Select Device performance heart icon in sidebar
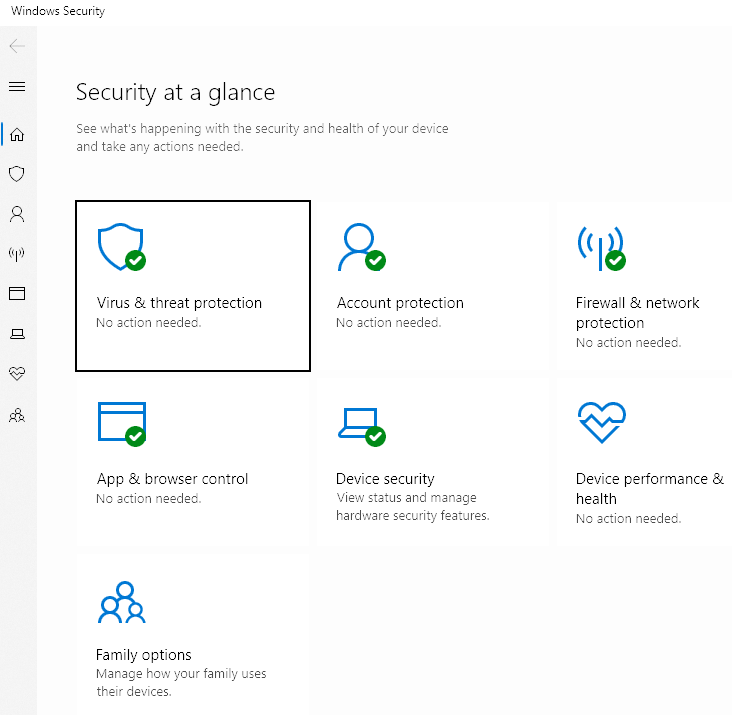 (x=17, y=373)
